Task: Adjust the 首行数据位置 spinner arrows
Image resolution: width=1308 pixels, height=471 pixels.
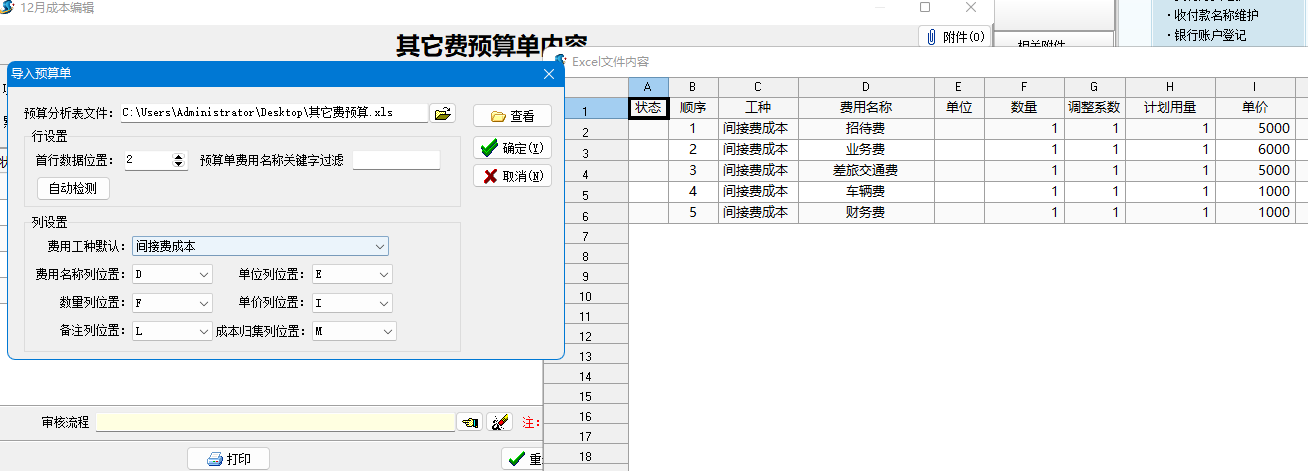Action: click(179, 160)
